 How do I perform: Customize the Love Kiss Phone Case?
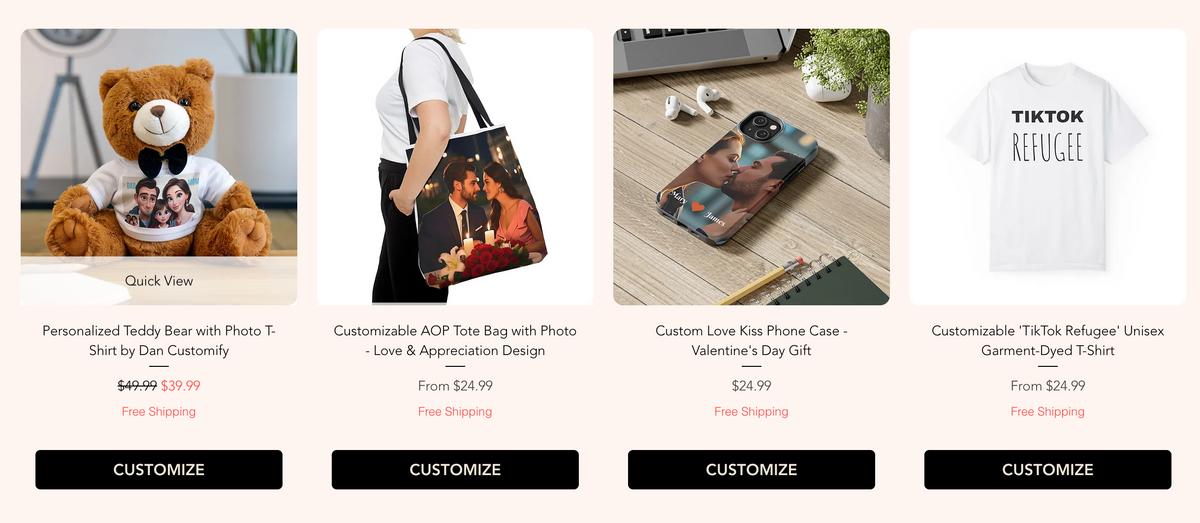coord(751,470)
